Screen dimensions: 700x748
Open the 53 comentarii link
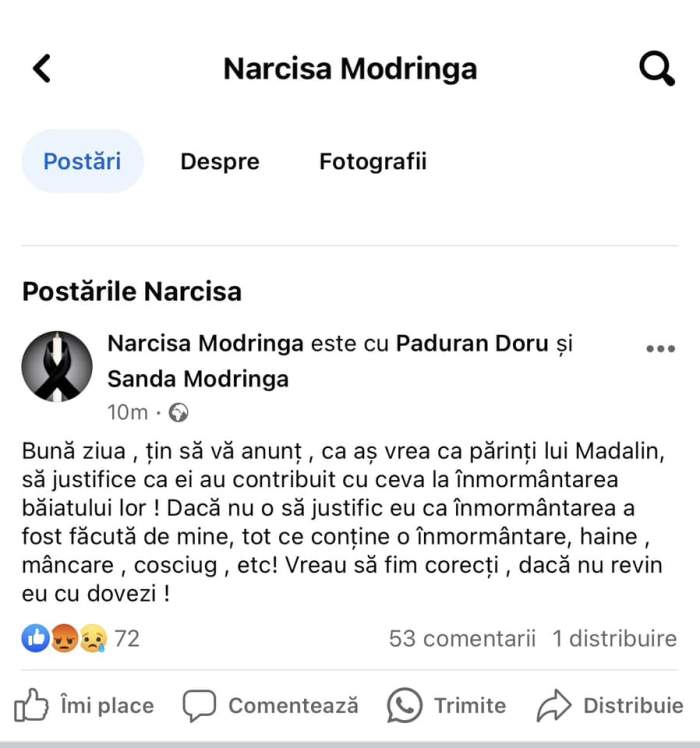tap(462, 638)
